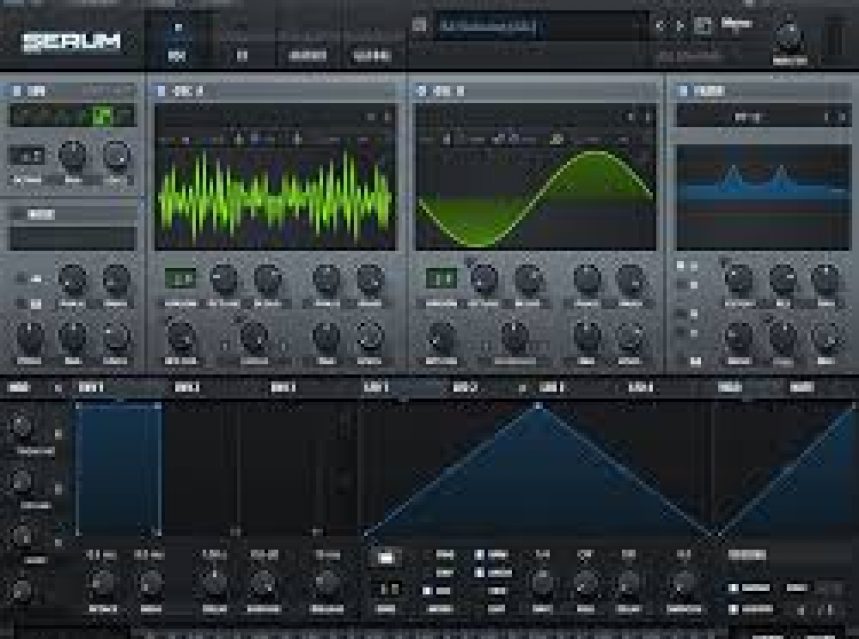Select the NOTE tab
The image size is (859, 639).
801,388
